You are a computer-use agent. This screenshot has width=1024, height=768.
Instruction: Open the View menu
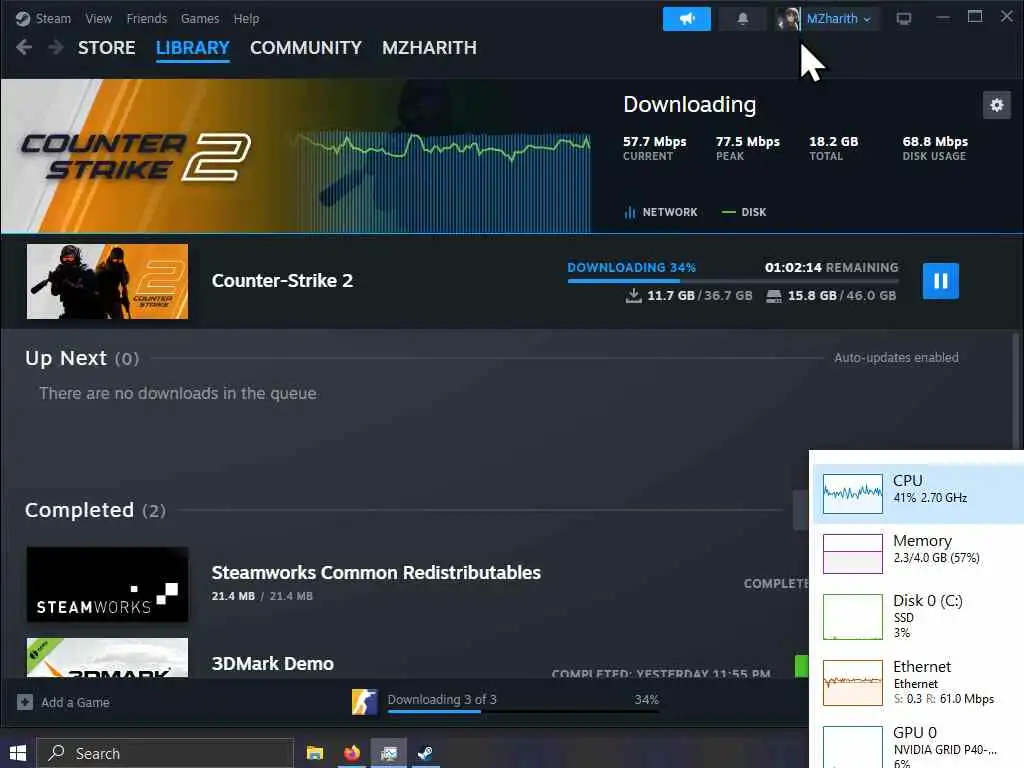pos(98,18)
